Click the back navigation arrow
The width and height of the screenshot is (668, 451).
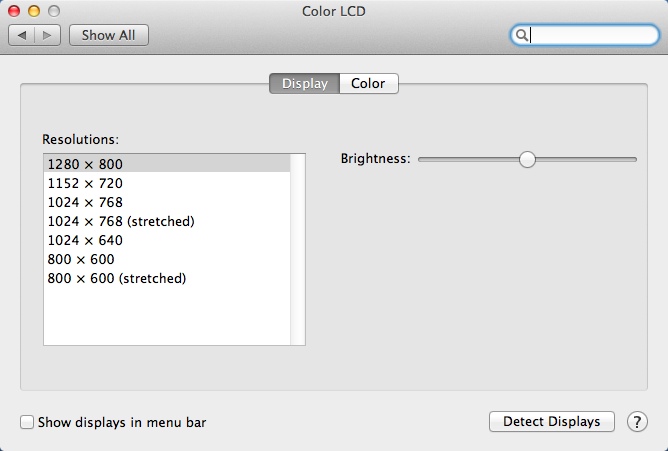[x=22, y=35]
